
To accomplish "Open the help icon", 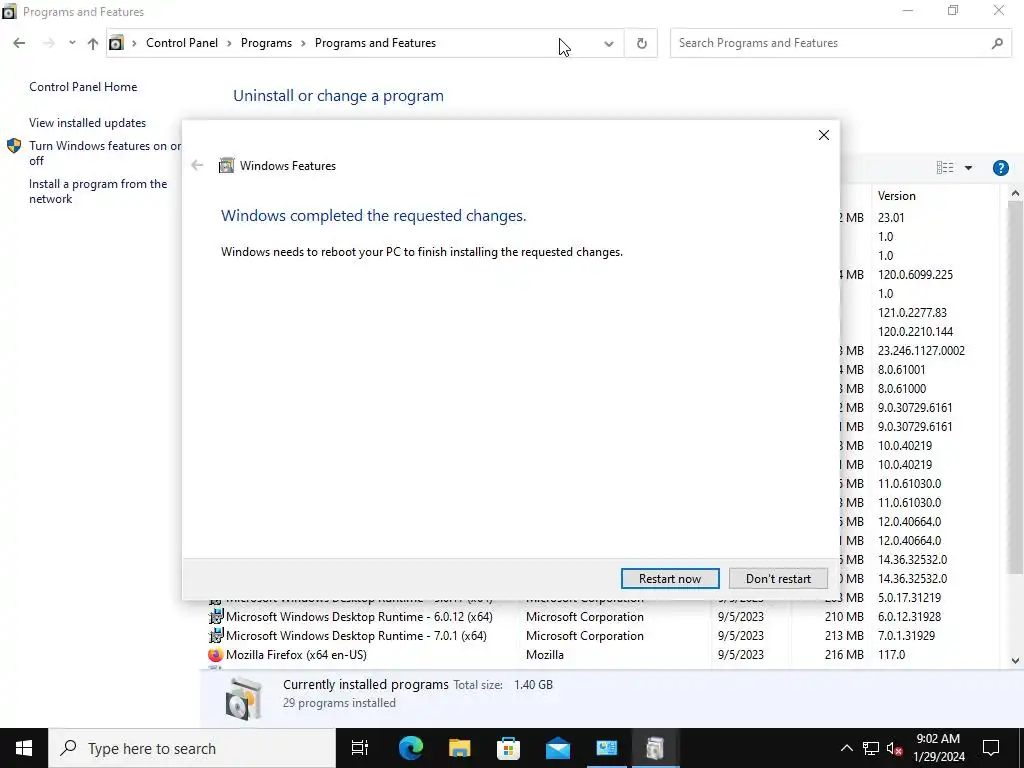I will coord(1000,168).
